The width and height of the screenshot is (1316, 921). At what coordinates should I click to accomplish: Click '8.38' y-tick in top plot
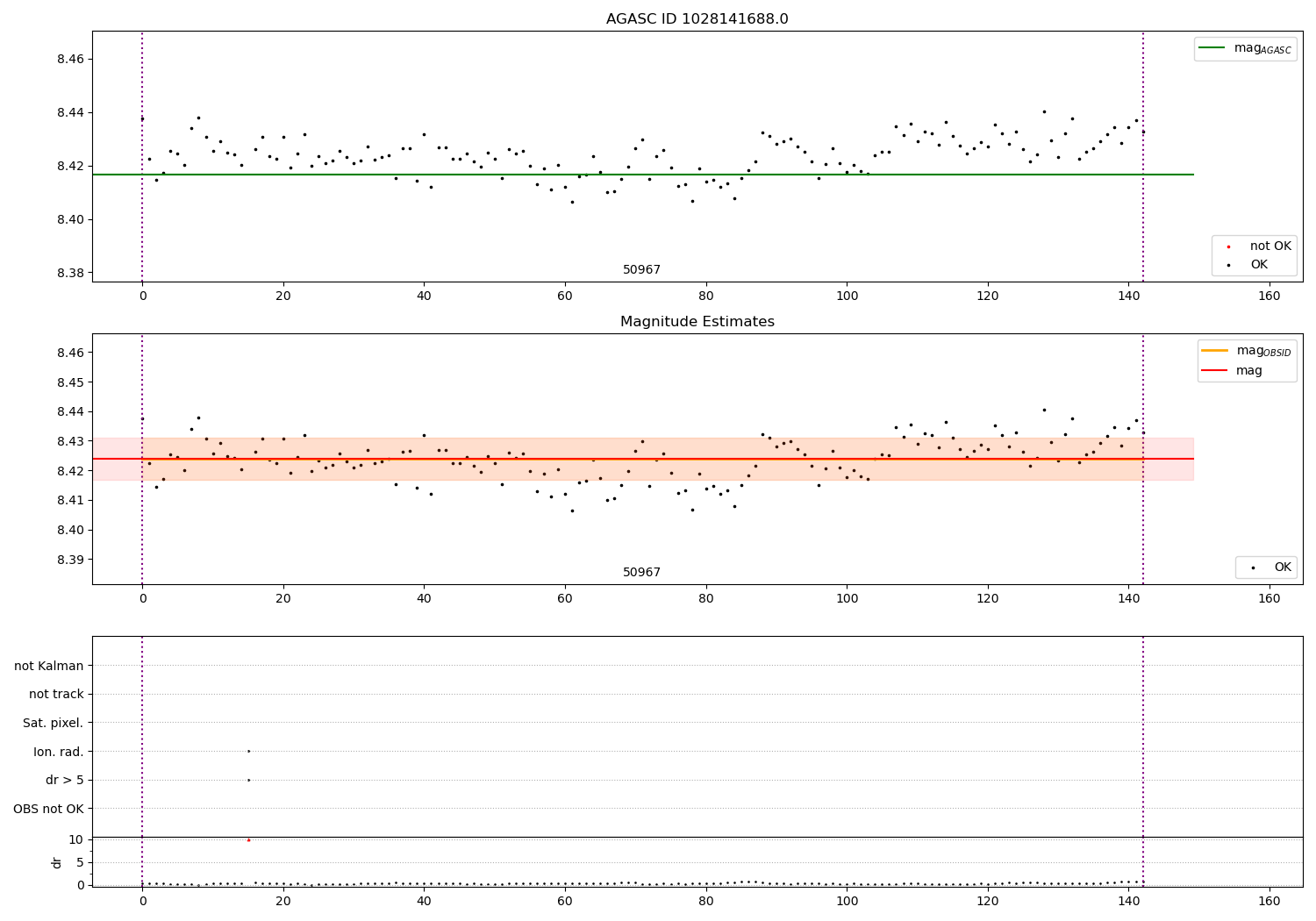71,274
